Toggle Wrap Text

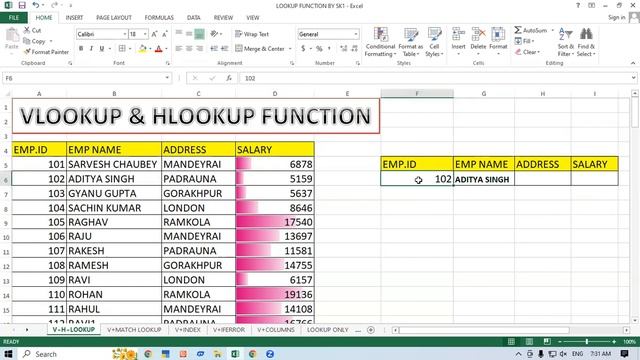pyautogui.click(x=252, y=34)
